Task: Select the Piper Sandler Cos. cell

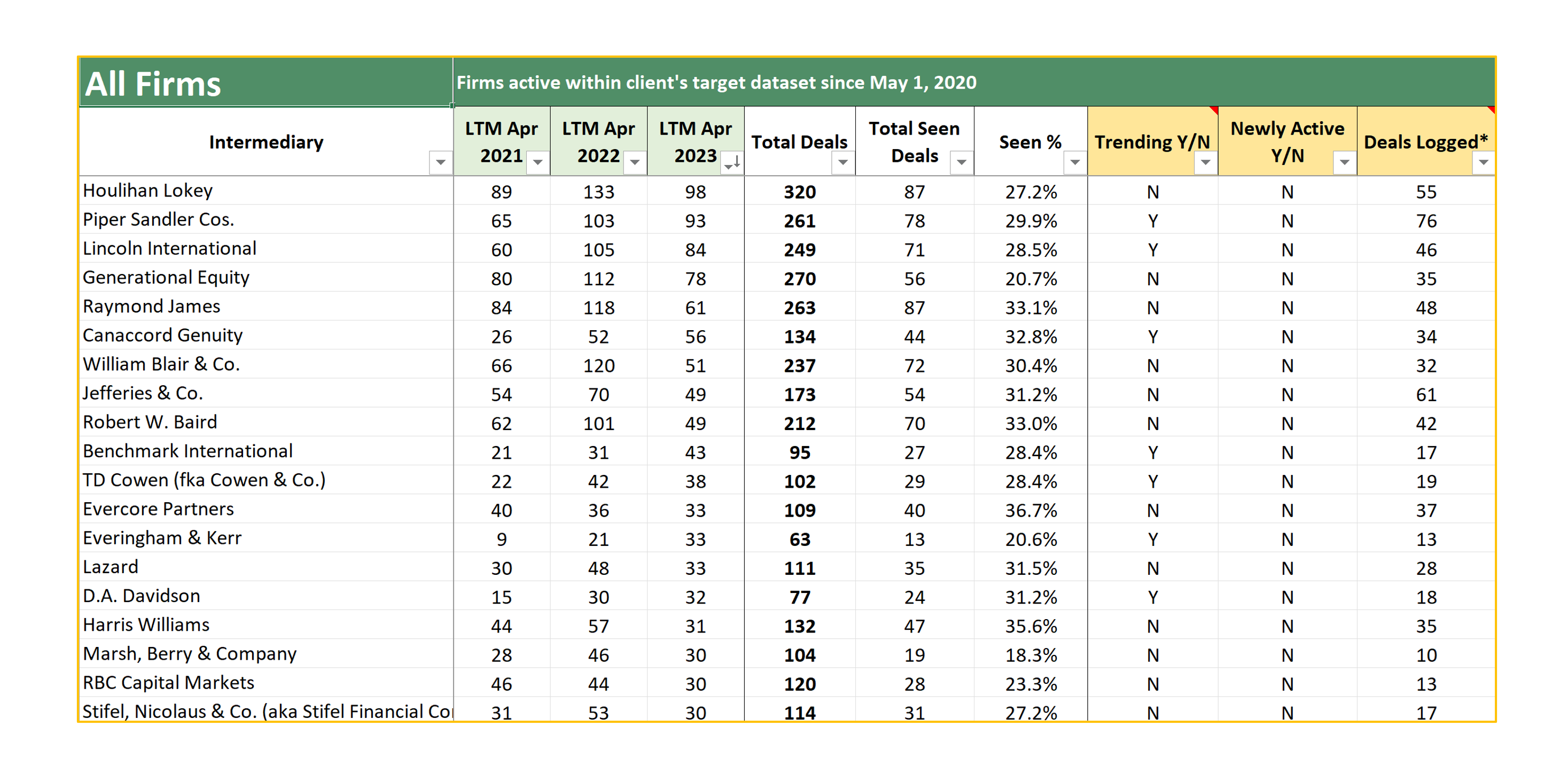Action: pyautogui.click(x=266, y=220)
